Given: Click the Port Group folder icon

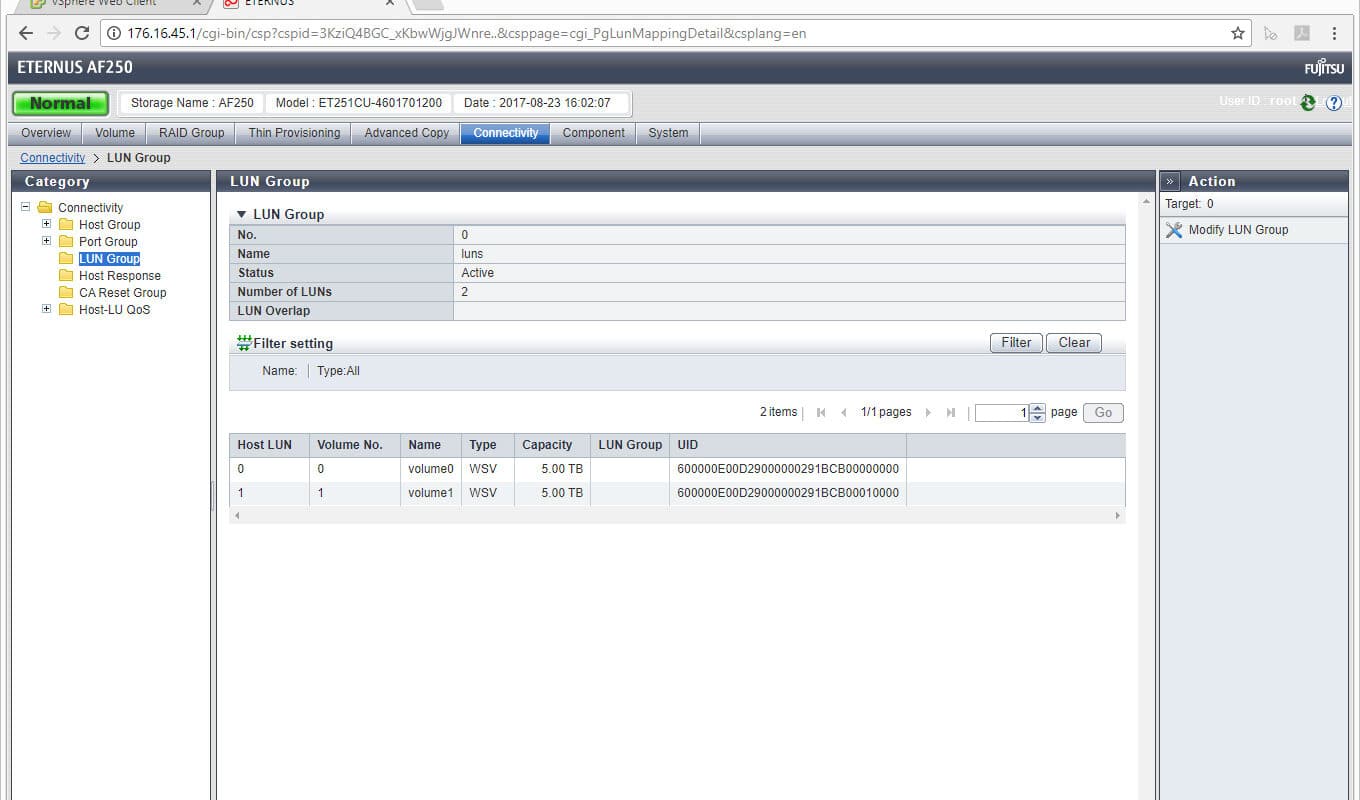Looking at the screenshot, I should [x=66, y=242].
